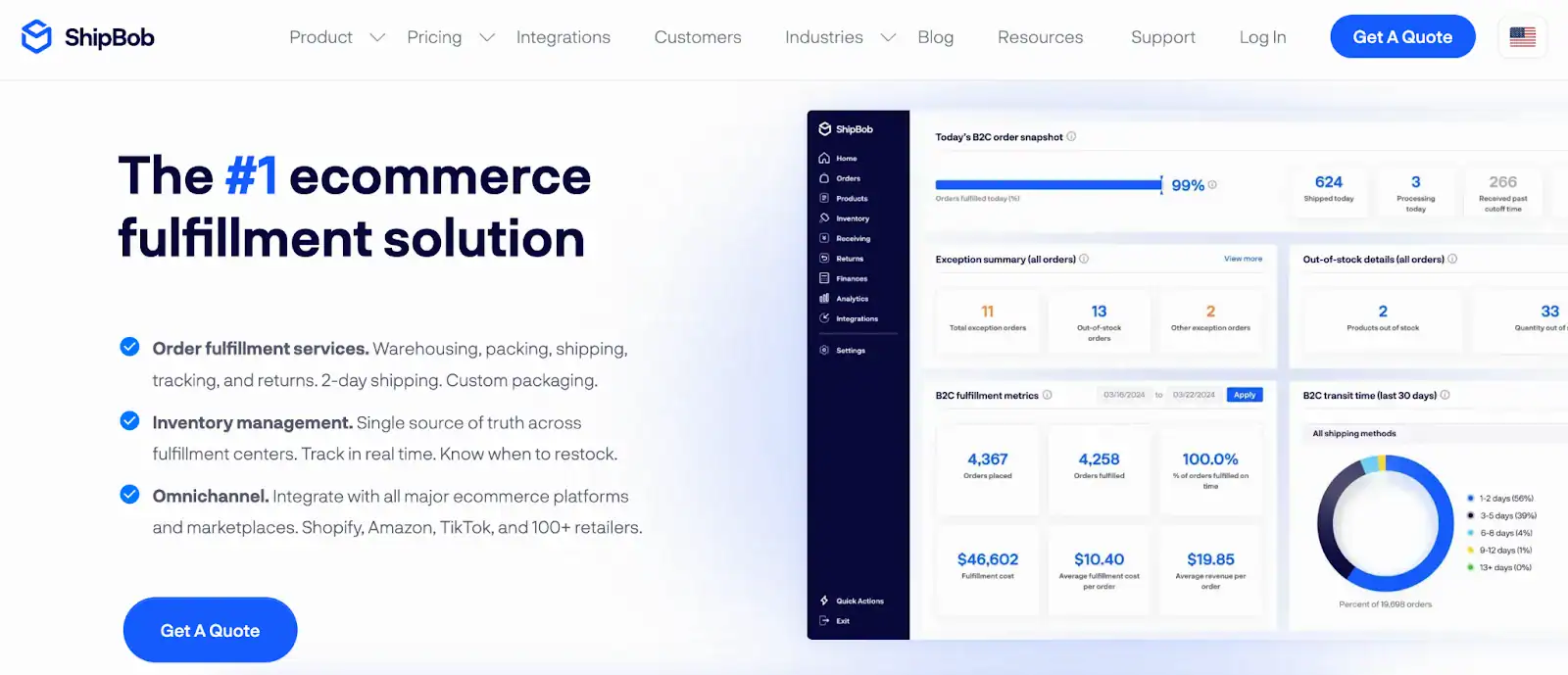
Task: Click the 03/22/2024 end date field
Action: pos(1194,395)
